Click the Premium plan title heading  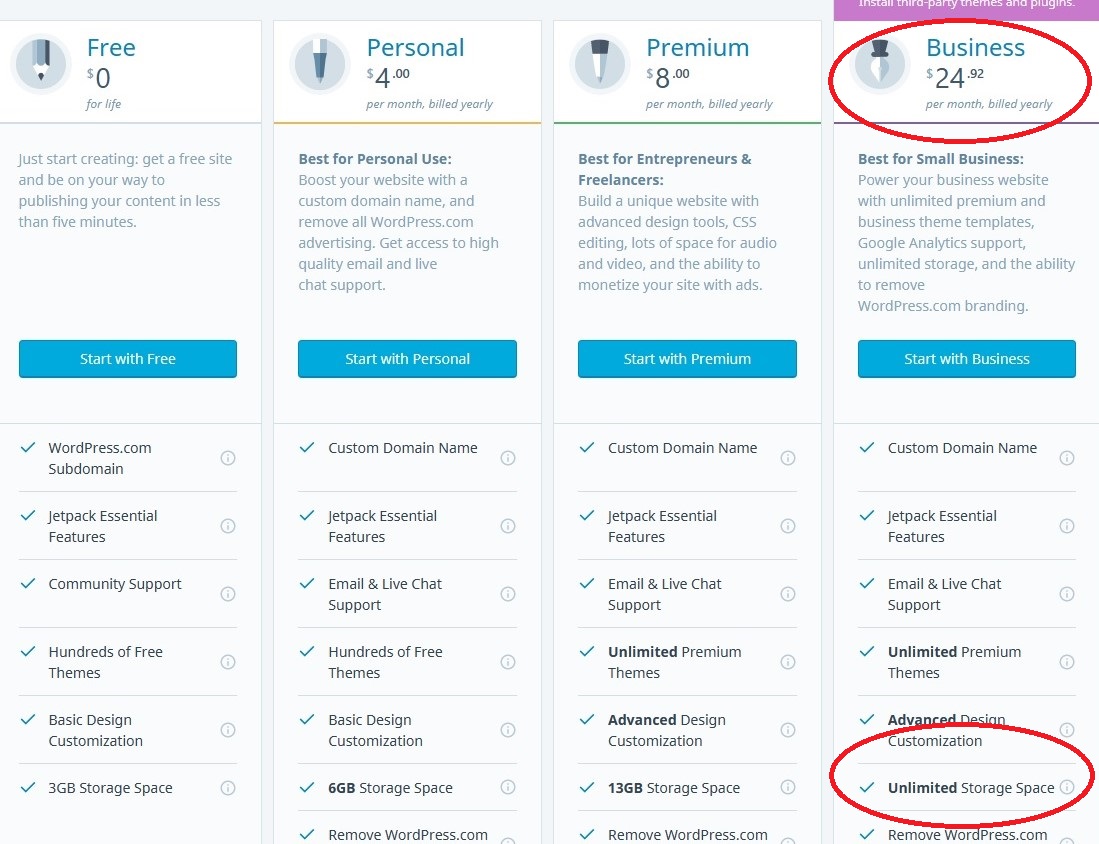click(x=697, y=48)
